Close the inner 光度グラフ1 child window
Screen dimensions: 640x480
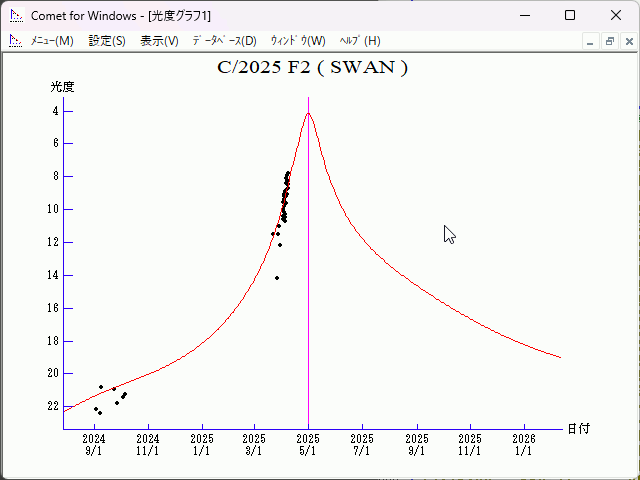[627, 41]
